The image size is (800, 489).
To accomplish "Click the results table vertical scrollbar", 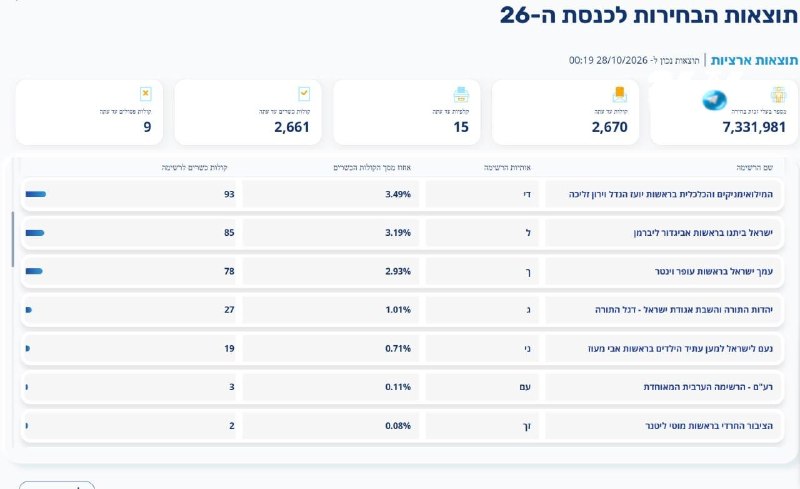I will click(13, 239).
